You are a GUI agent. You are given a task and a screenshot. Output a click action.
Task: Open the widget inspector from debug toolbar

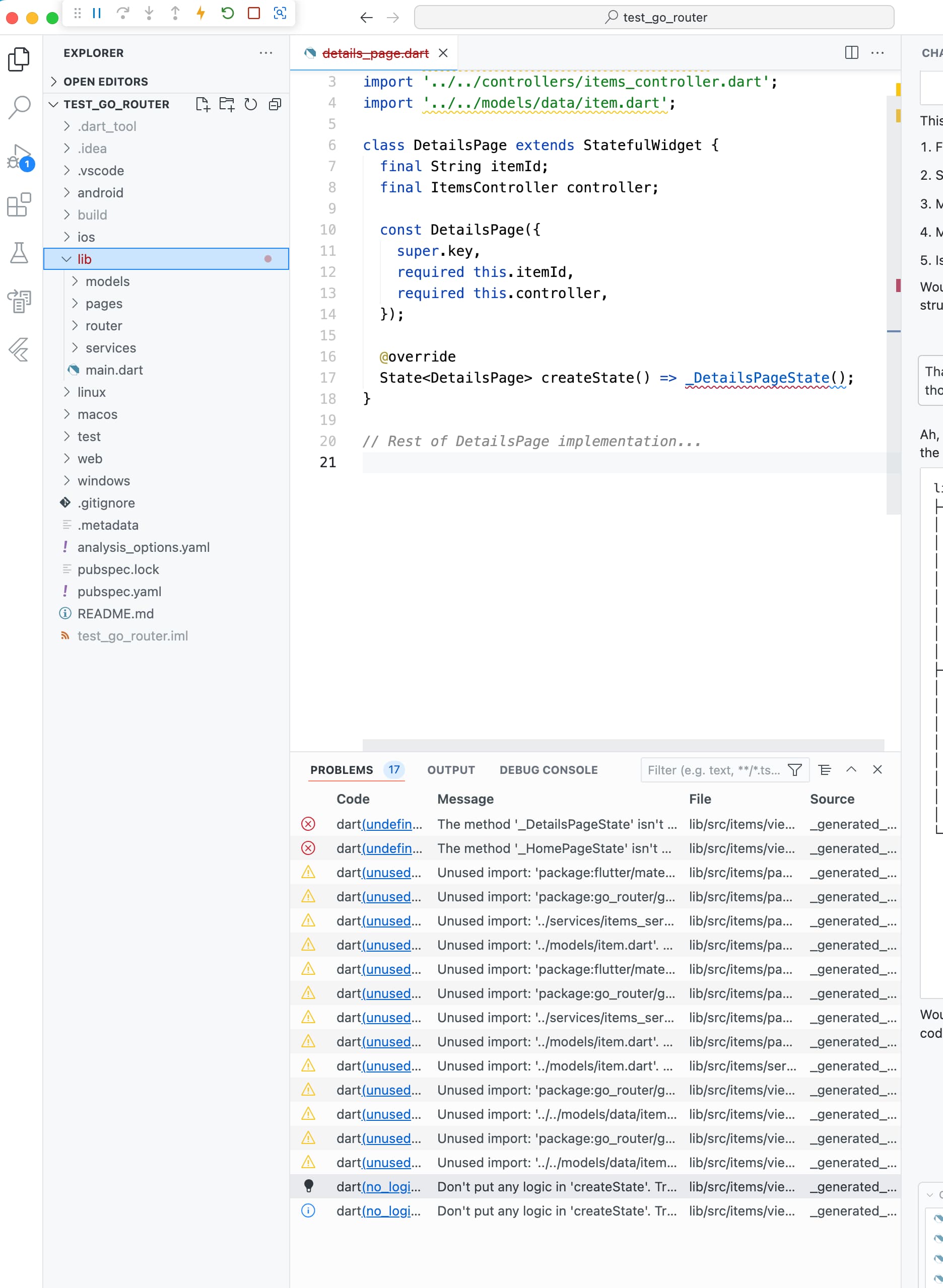pos(280,13)
